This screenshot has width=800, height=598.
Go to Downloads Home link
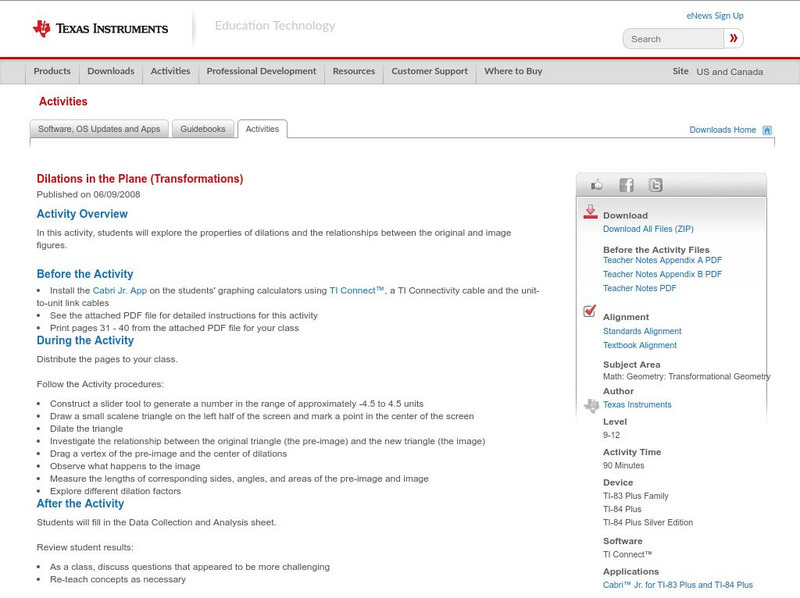pyautogui.click(x=722, y=130)
